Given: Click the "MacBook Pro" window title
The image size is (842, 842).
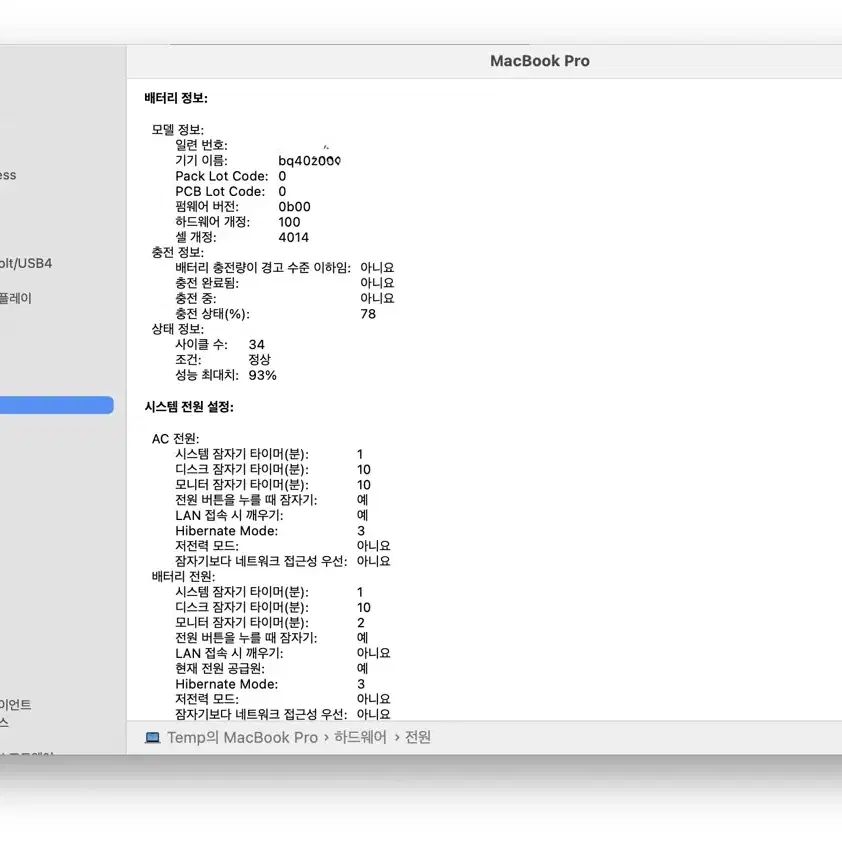Looking at the screenshot, I should (x=540, y=61).
